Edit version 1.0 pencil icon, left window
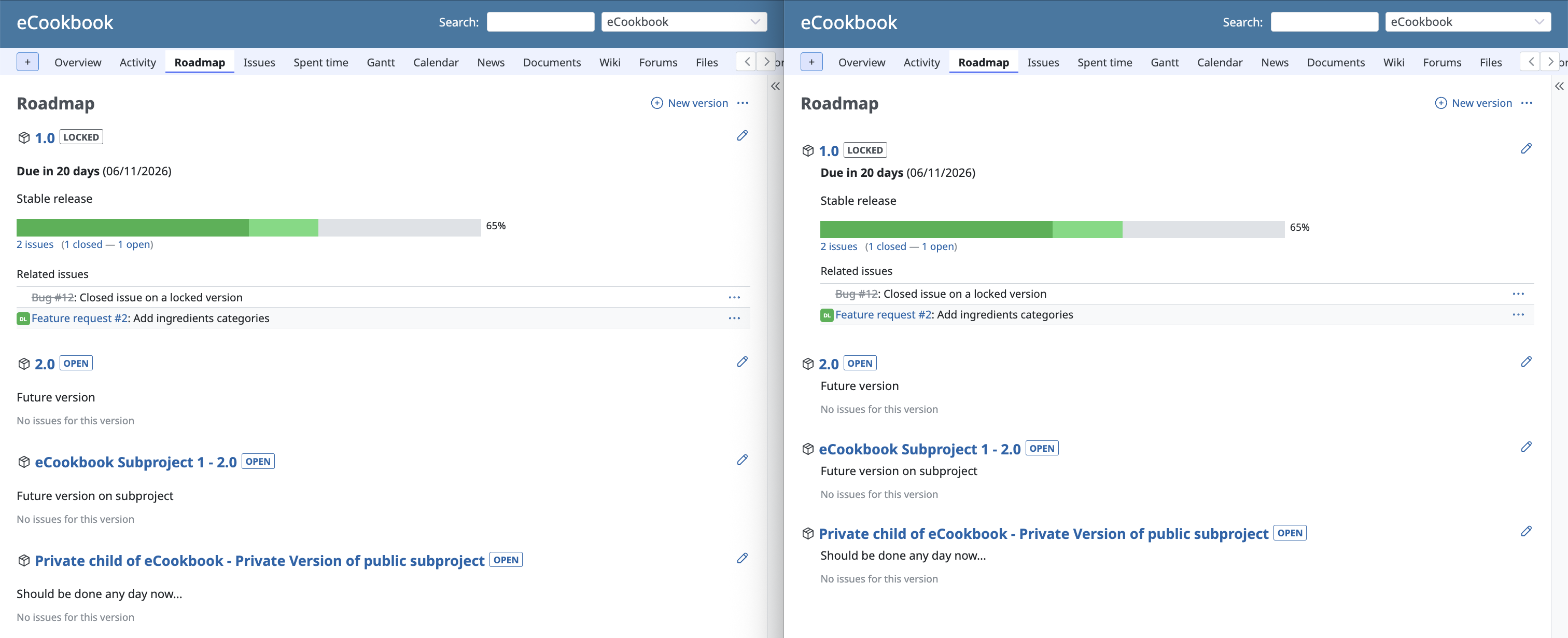The width and height of the screenshot is (1568, 638). (742, 136)
